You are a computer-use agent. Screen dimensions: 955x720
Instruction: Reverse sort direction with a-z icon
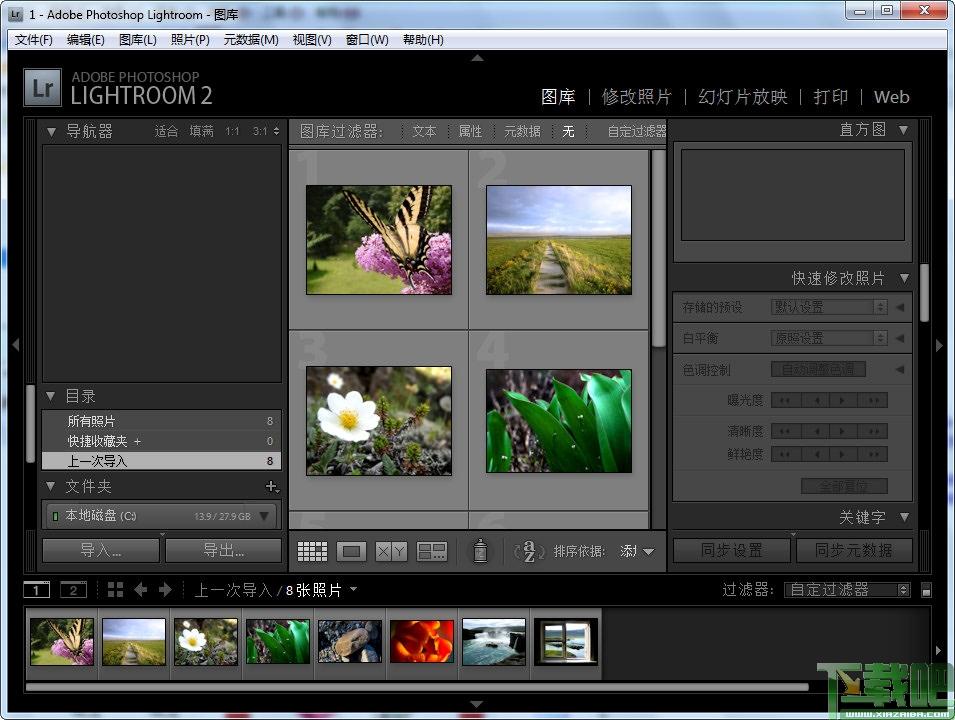coord(529,551)
